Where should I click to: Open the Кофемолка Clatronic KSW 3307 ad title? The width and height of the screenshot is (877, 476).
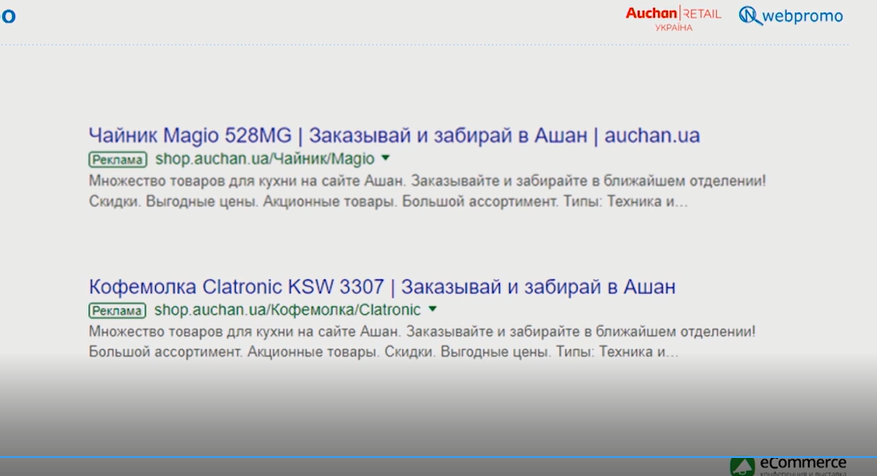click(240, 287)
